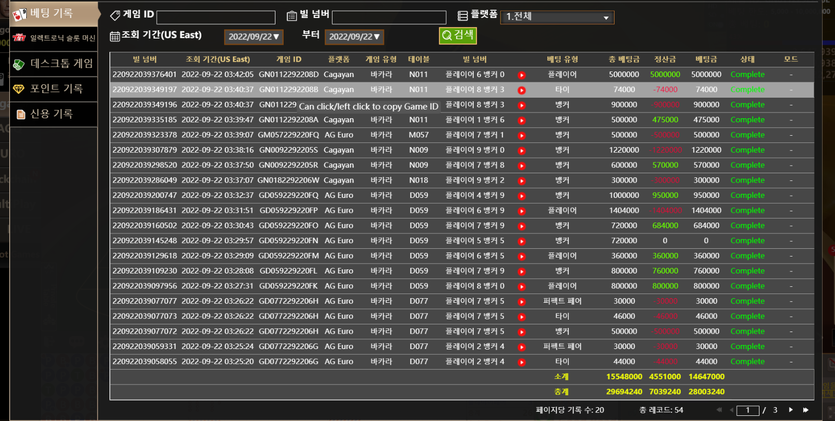Viewport: 835px width, 421px height.
Task: Play video replay for bill 22092039077072
Action: (521, 332)
